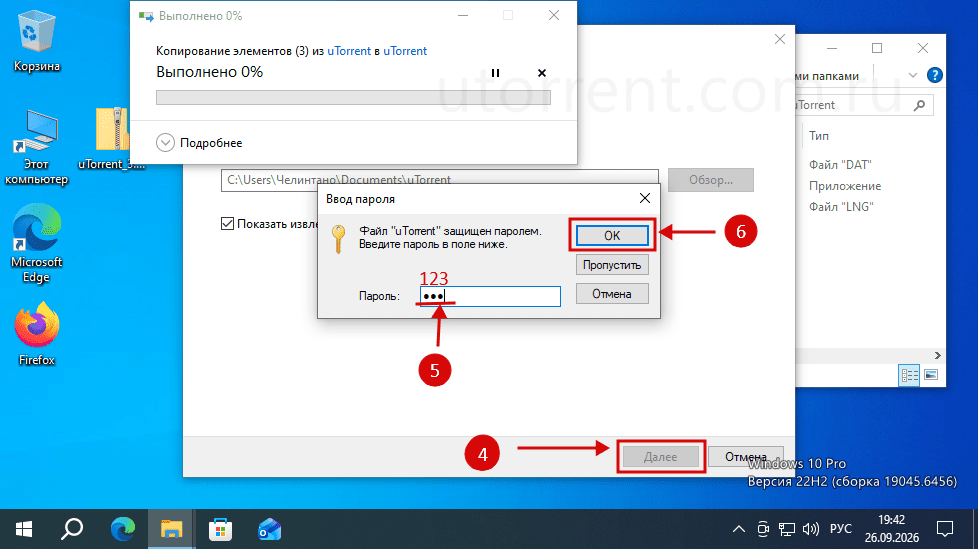Viewport: 978px width, 549px height.
Task: Open the Этот компьютер desktop icon
Action: (36, 147)
